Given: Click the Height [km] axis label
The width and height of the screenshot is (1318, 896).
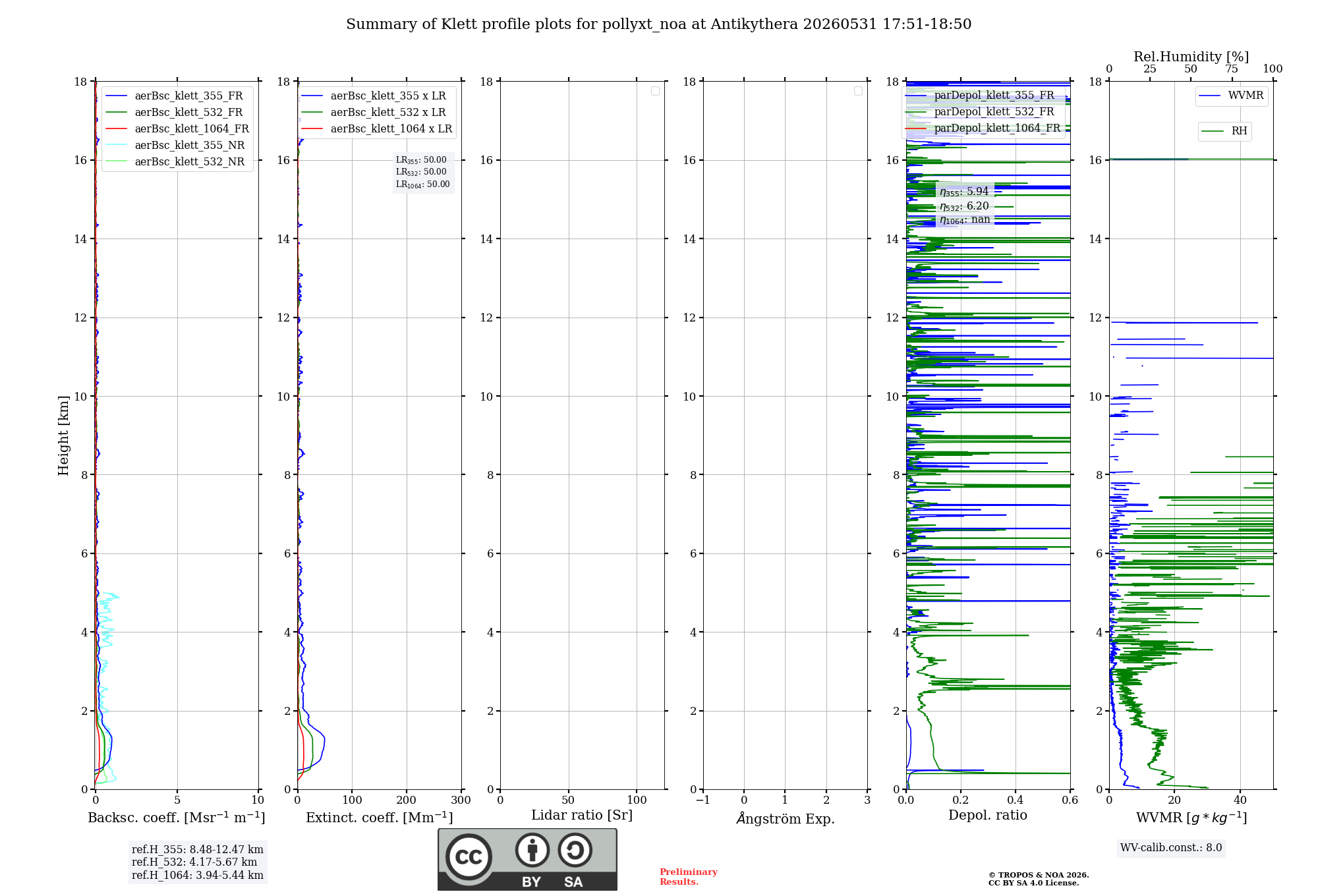Looking at the screenshot, I should [x=63, y=435].
